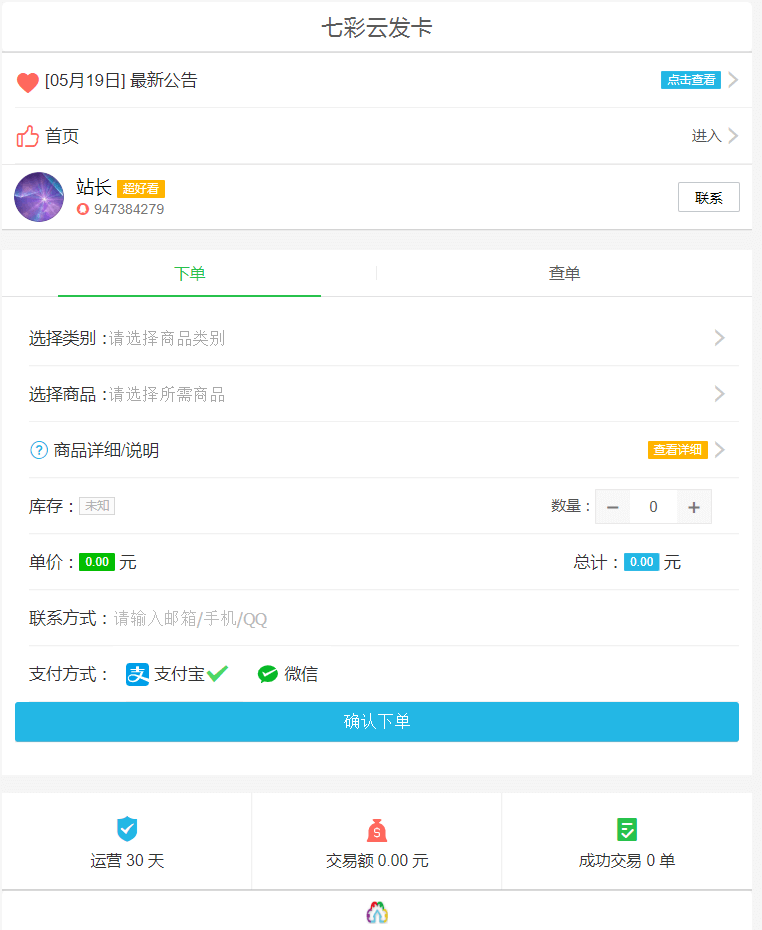Click the red heart announcement icon
762x930 pixels.
(x=28, y=82)
